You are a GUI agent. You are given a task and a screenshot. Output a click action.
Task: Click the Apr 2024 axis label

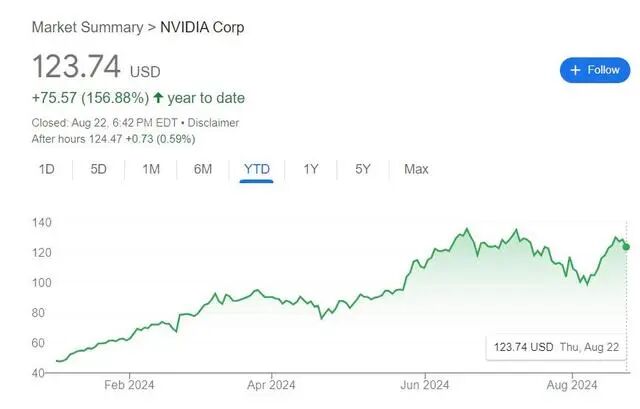(x=271, y=385)
